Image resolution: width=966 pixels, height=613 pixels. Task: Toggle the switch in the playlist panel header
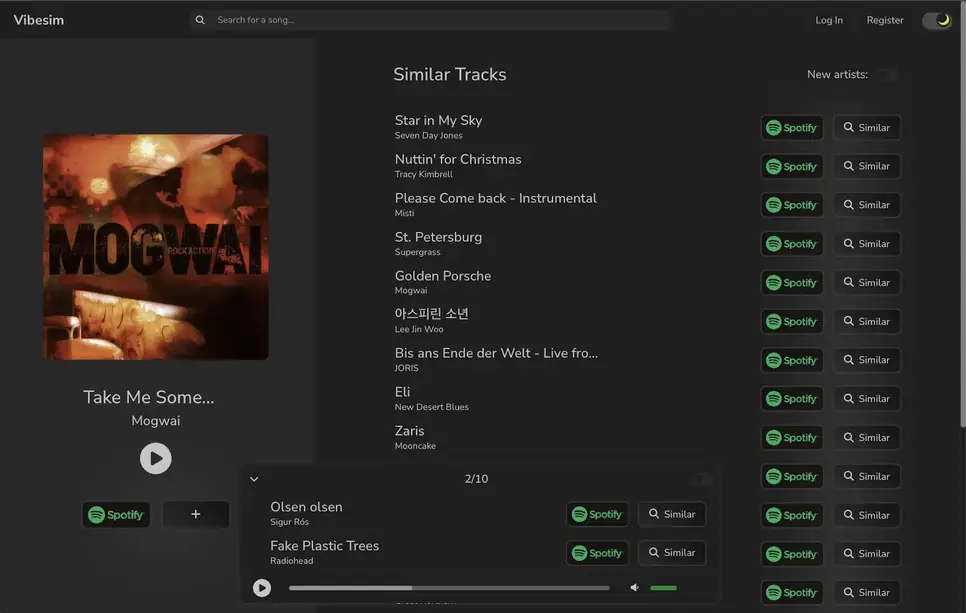click(x=702, y=479)
